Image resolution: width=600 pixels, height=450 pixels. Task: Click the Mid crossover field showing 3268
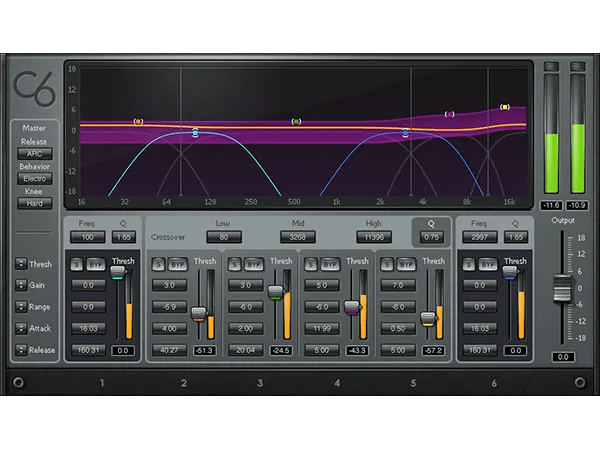[298, 237]
